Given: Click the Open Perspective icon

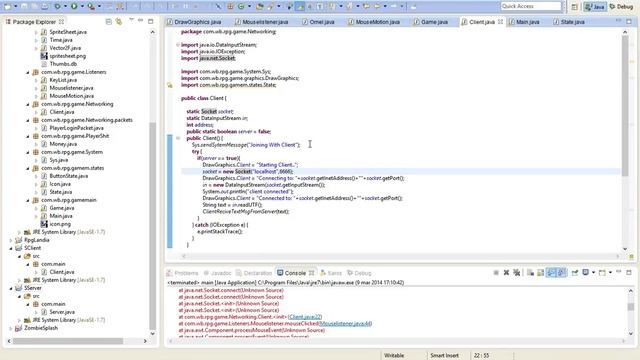Looking at the screenshot, I should coord(574,7).
